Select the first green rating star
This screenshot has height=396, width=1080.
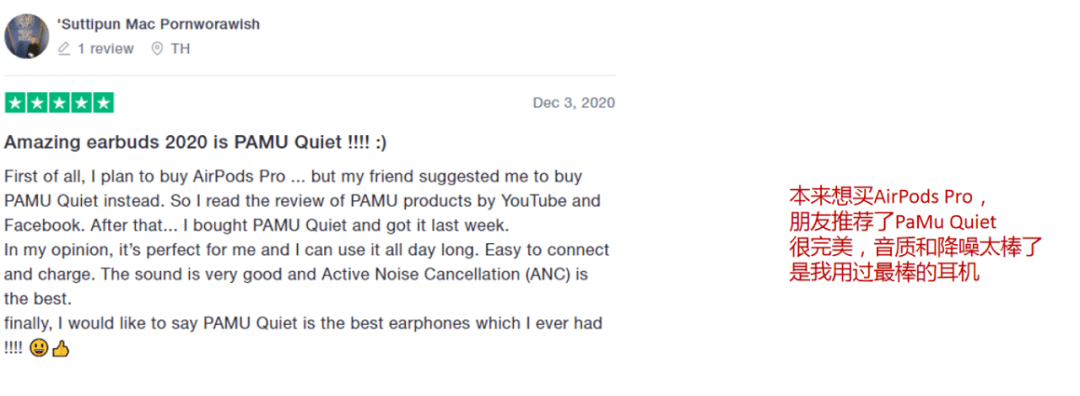coord(15,103)
